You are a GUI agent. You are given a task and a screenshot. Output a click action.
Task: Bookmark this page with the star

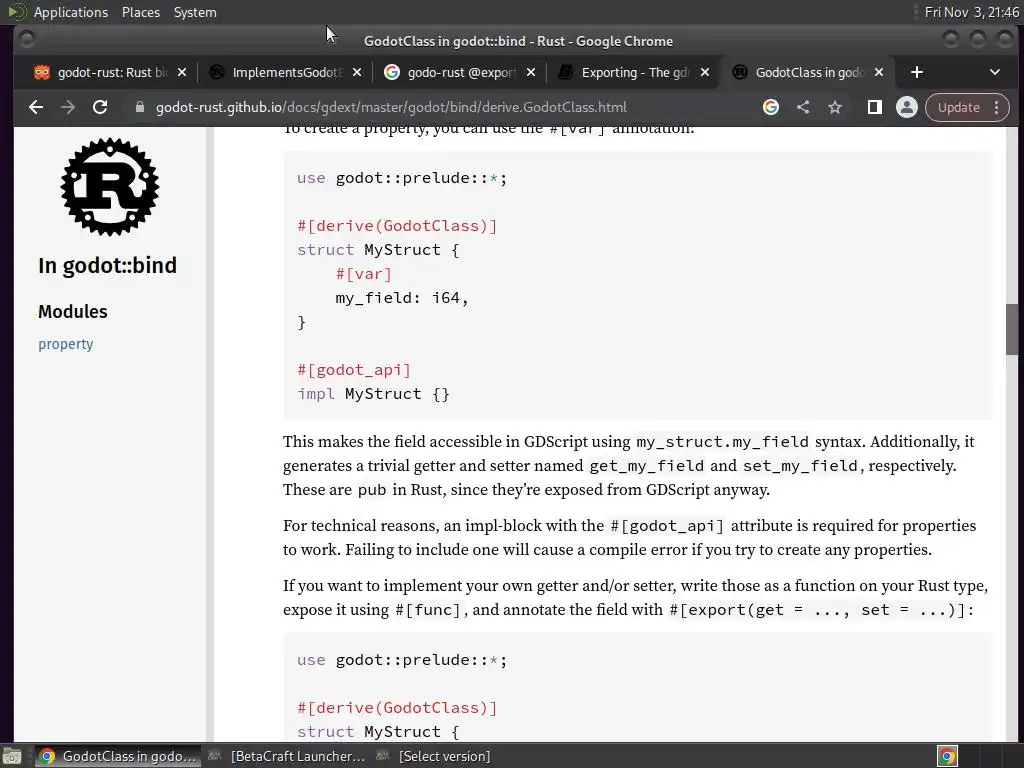pyautogui.click(x=835, y=107)
